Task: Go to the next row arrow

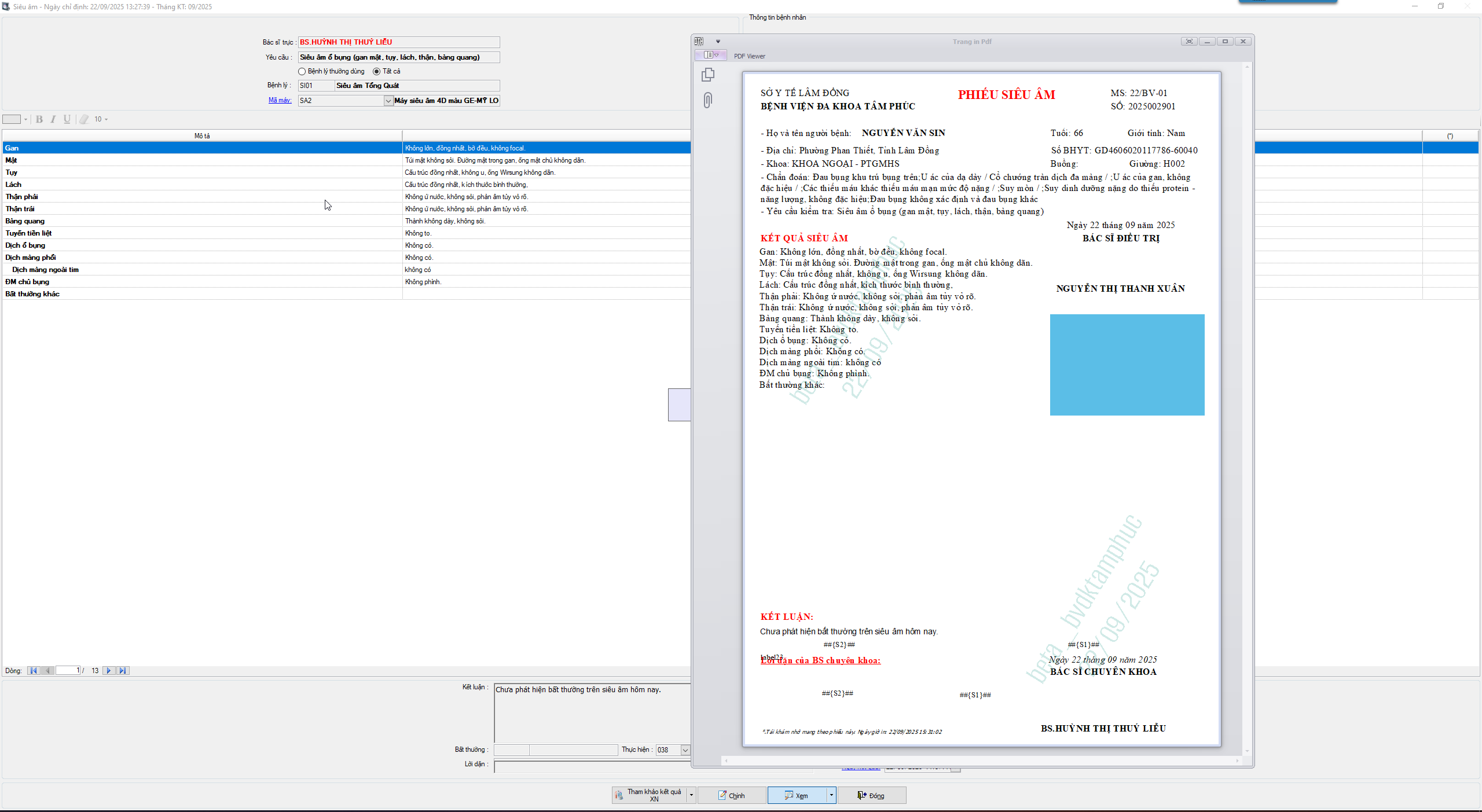Action: (108, 670)
